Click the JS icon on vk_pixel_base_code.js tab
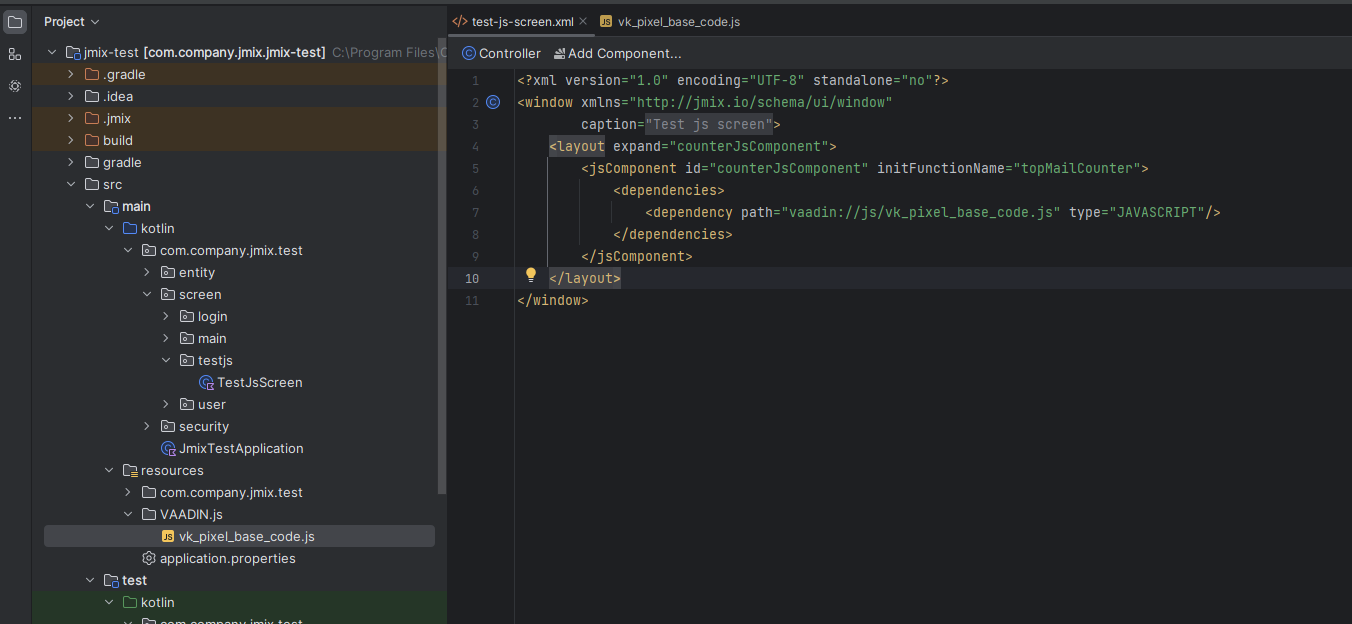 606,21
